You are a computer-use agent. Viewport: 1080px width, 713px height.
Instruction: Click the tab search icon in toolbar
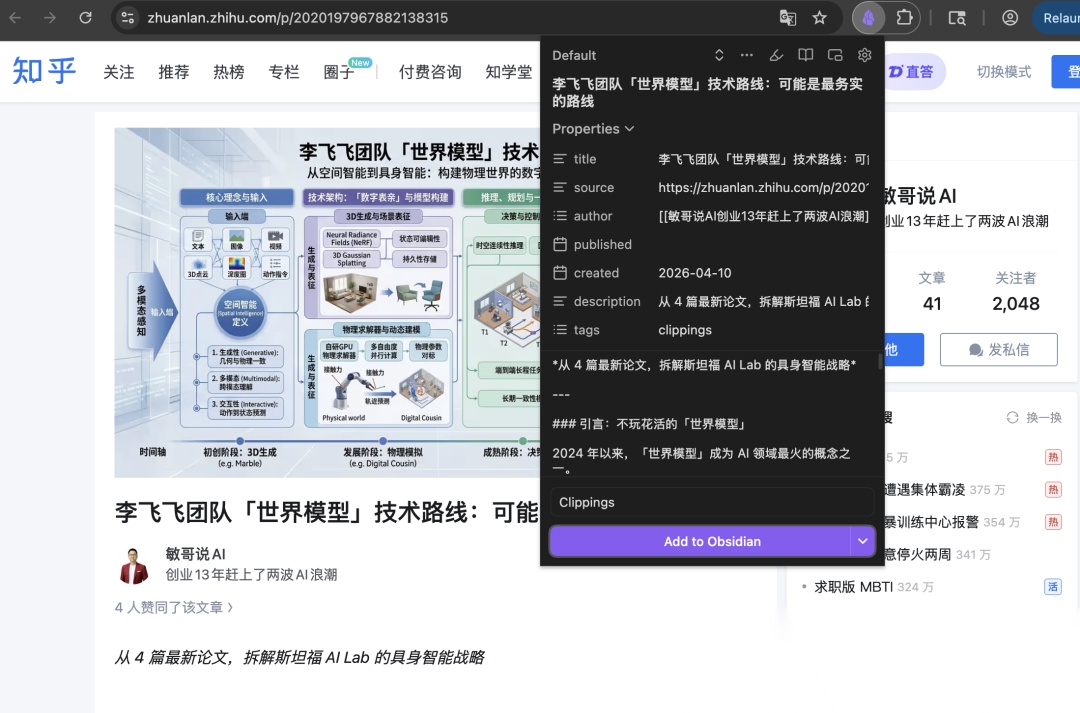[x=957, y=18]
